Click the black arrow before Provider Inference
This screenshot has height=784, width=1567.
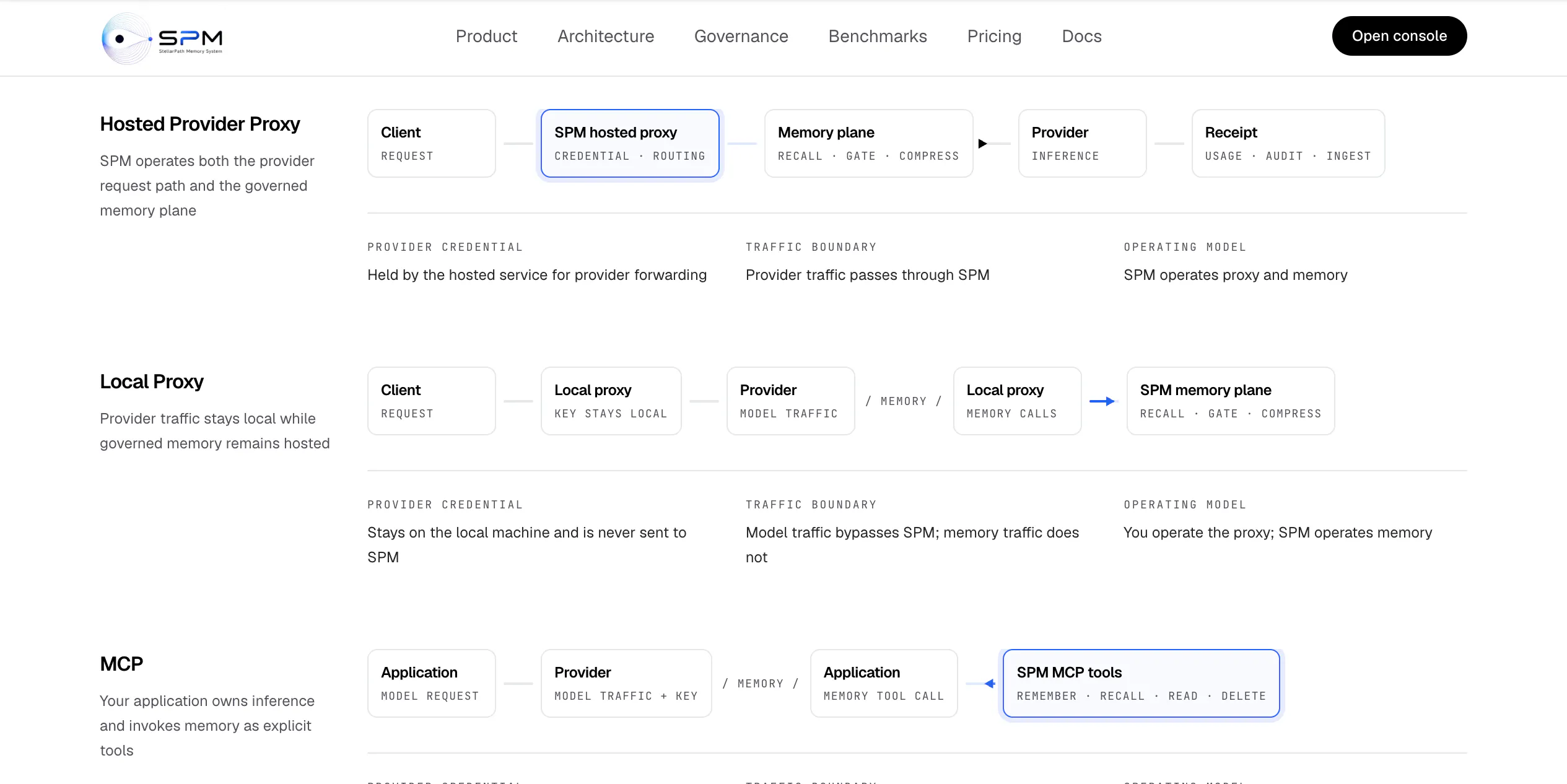982,144
